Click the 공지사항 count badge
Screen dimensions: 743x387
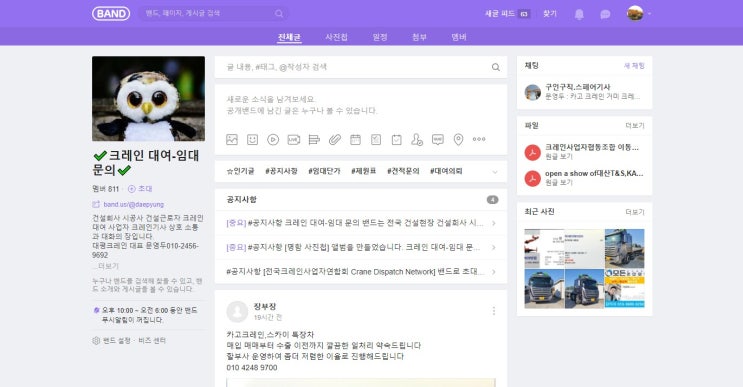point(492,200)
